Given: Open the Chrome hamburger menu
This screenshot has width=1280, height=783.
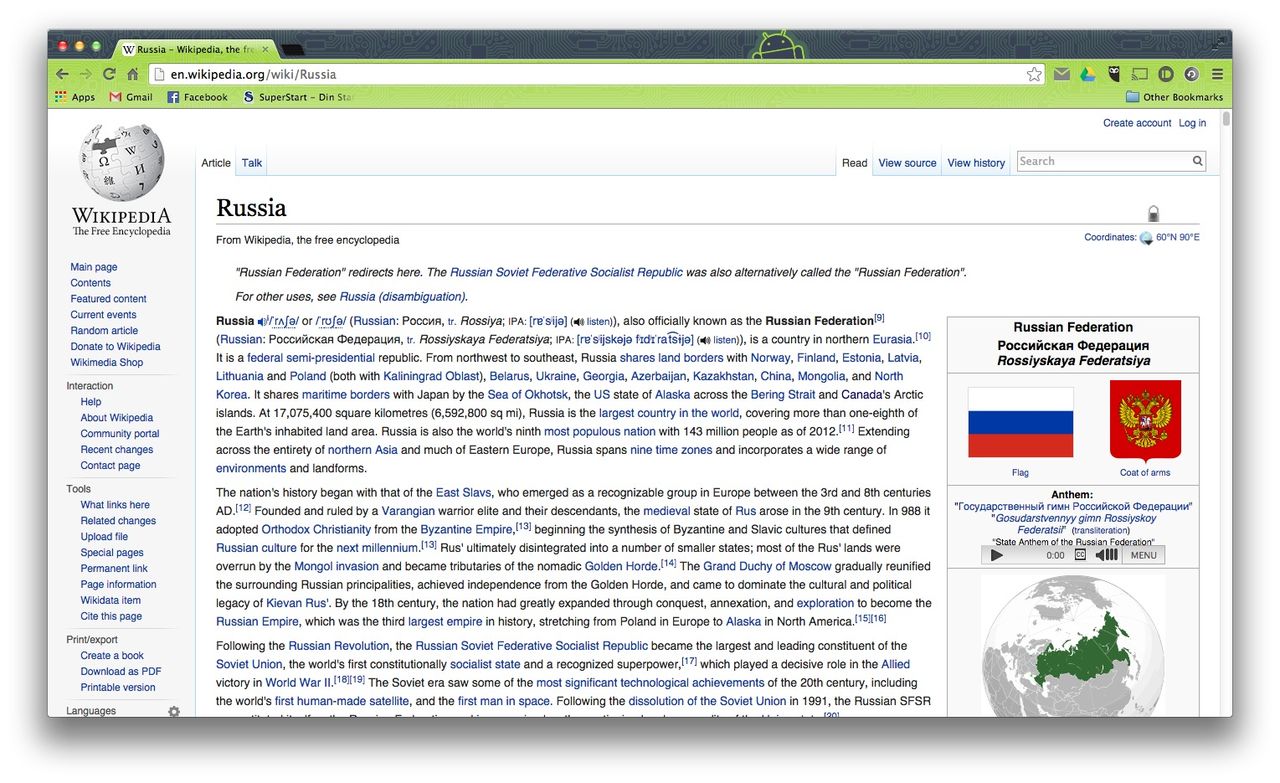Looking at the screenshot, I should click(x=1217, y=74).
